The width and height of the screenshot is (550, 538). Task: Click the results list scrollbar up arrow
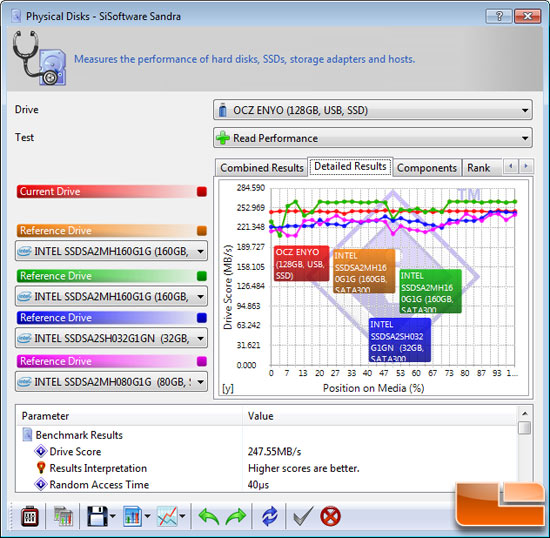[524, 413]
